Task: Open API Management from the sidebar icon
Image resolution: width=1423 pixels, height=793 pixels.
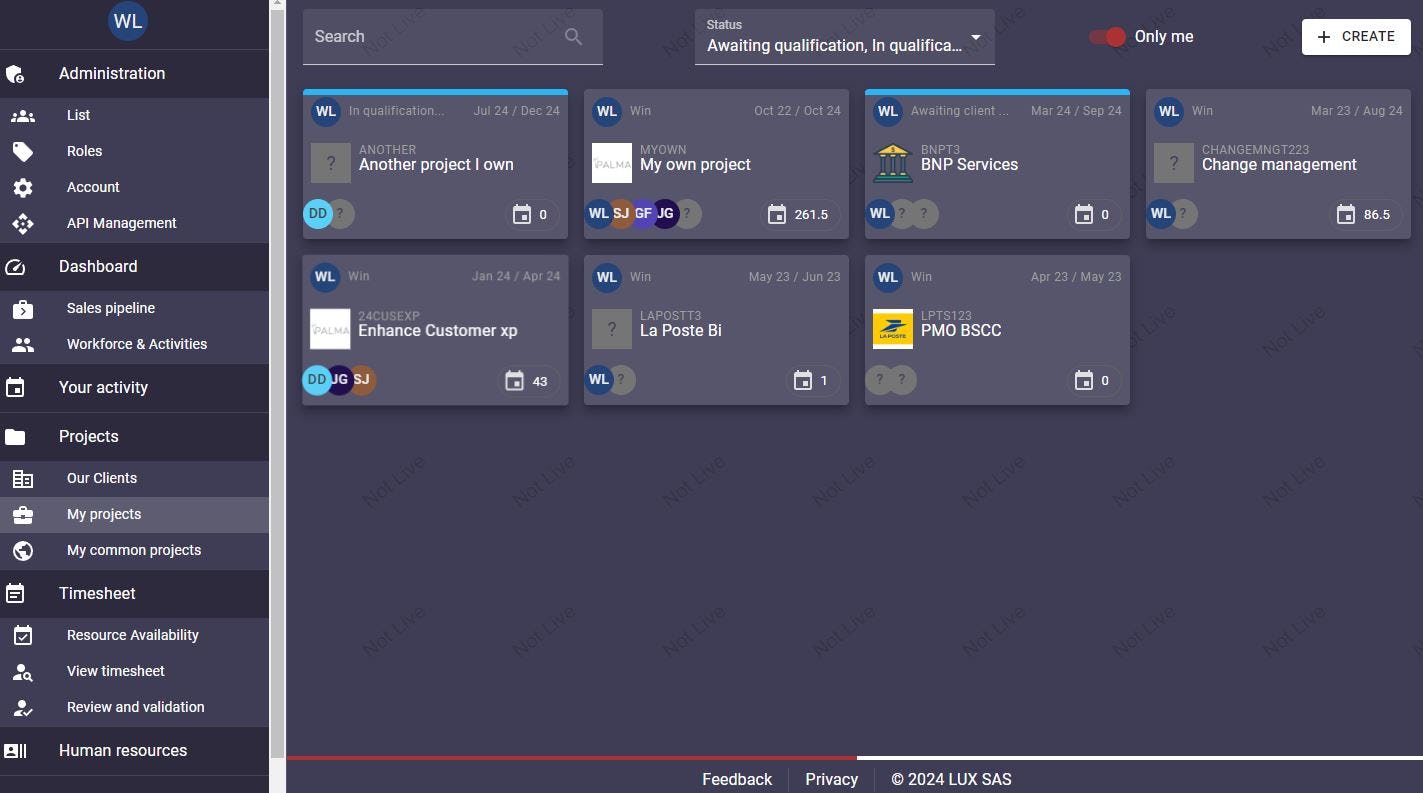Action: (x=23, y=223)
